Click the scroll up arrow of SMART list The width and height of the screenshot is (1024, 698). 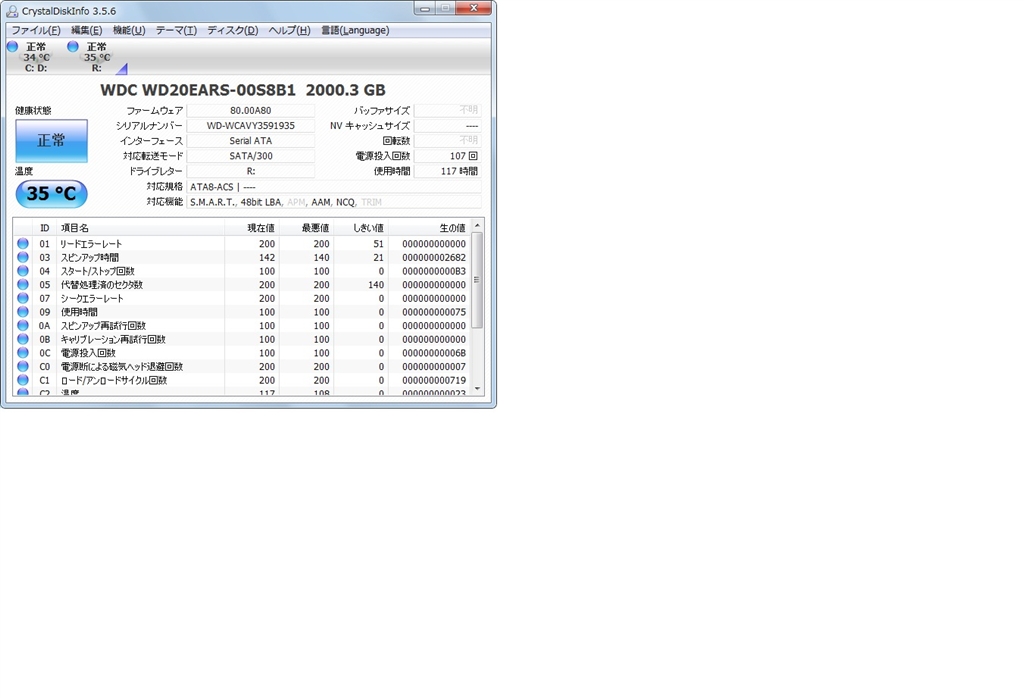pos(477,225)
